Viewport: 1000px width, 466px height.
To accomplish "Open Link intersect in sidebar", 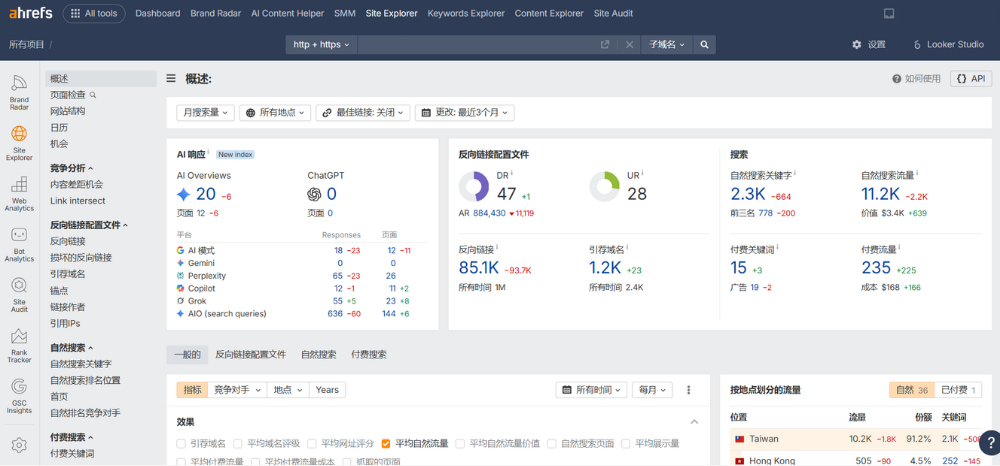I will coord(78,201).
